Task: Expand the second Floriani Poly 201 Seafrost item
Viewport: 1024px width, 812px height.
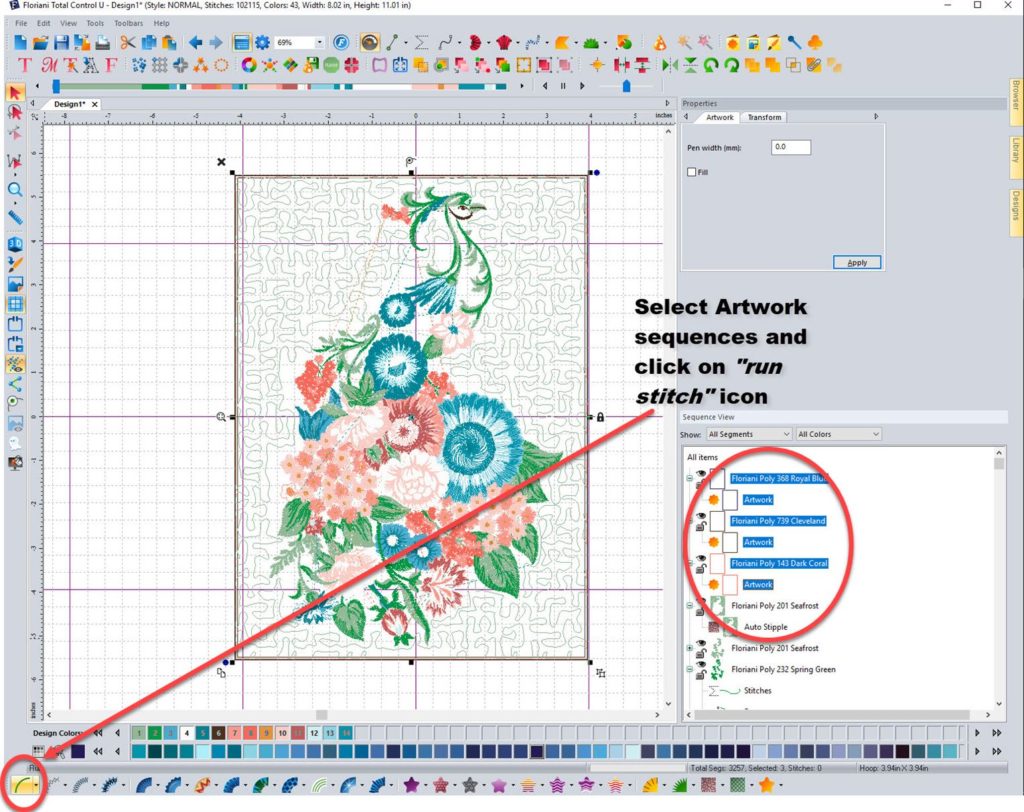Action: point(690,648)
